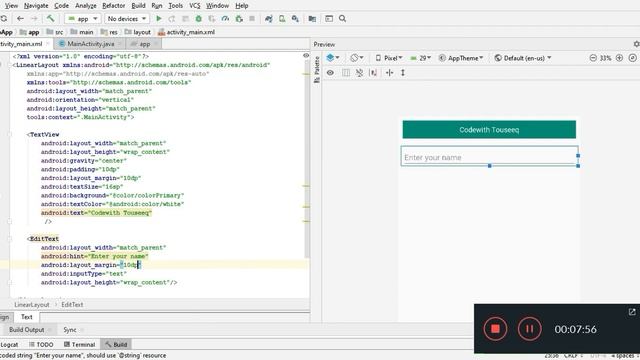Open the Analyze menu
The height and width of the screenshot is (360, 640).
click(x=86, y=6)
